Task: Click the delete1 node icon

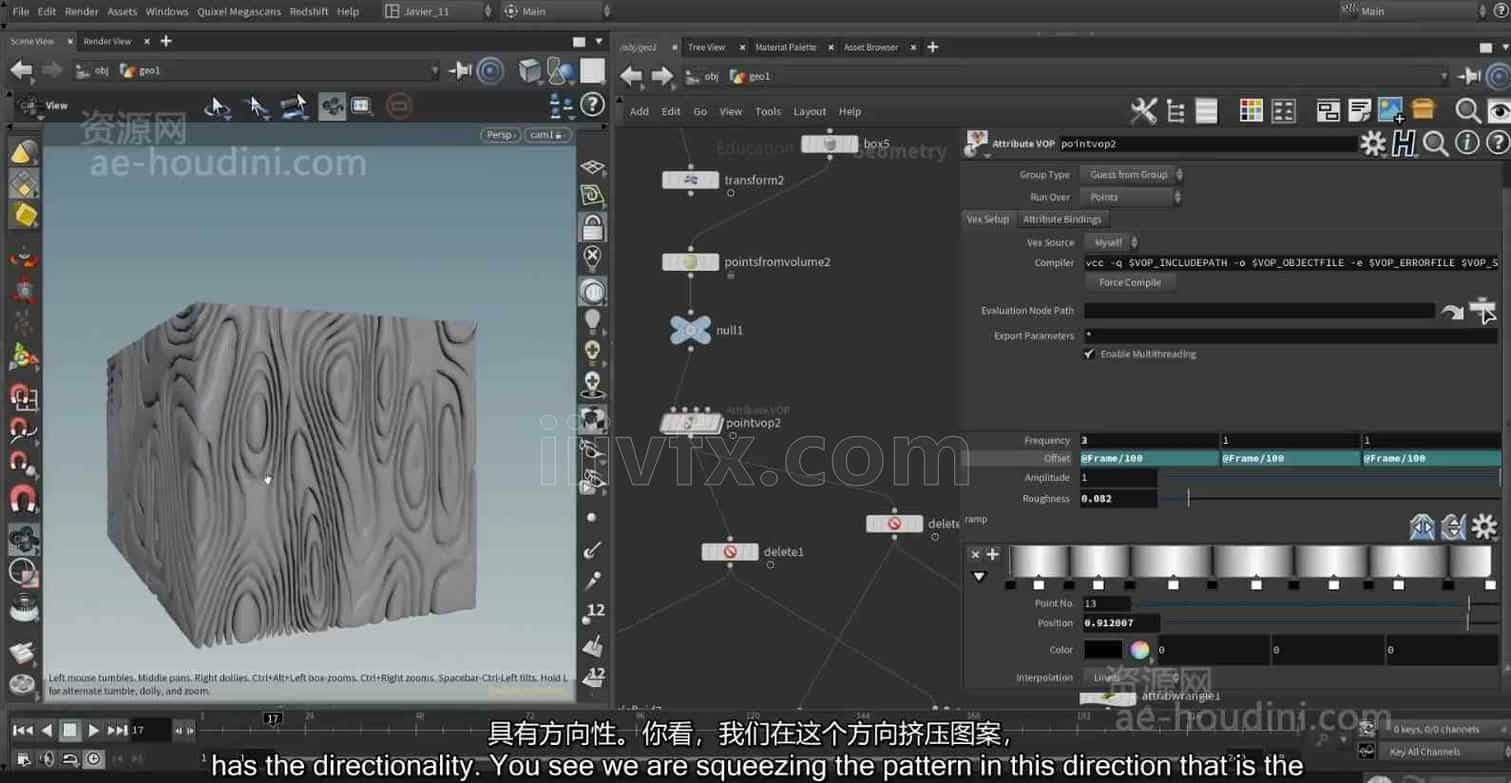Action: [x=730, y=552]
